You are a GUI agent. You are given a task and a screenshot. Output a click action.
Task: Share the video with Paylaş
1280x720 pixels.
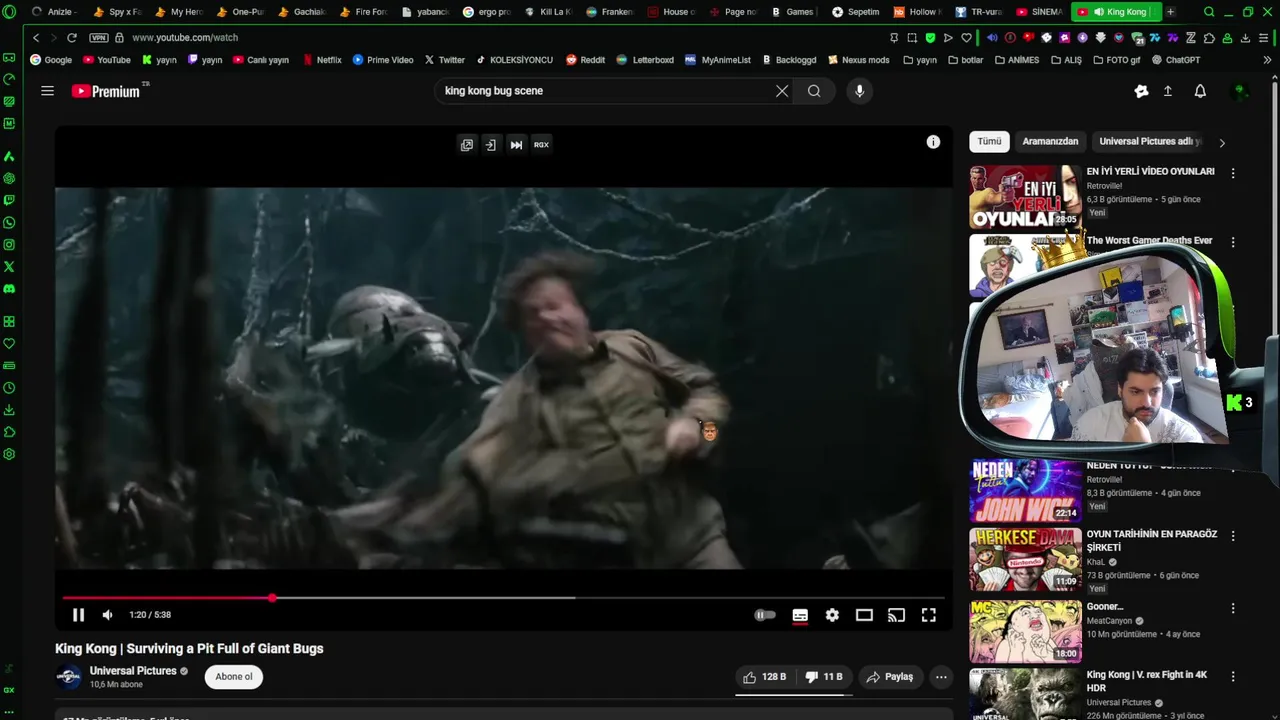coord(890,677)
